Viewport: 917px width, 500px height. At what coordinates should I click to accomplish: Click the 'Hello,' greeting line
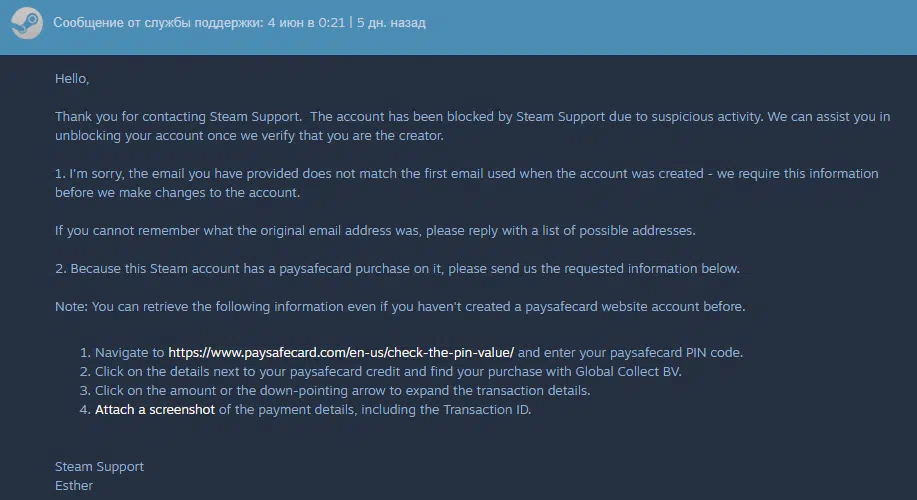pyautogui.click(x=72, y=78)
